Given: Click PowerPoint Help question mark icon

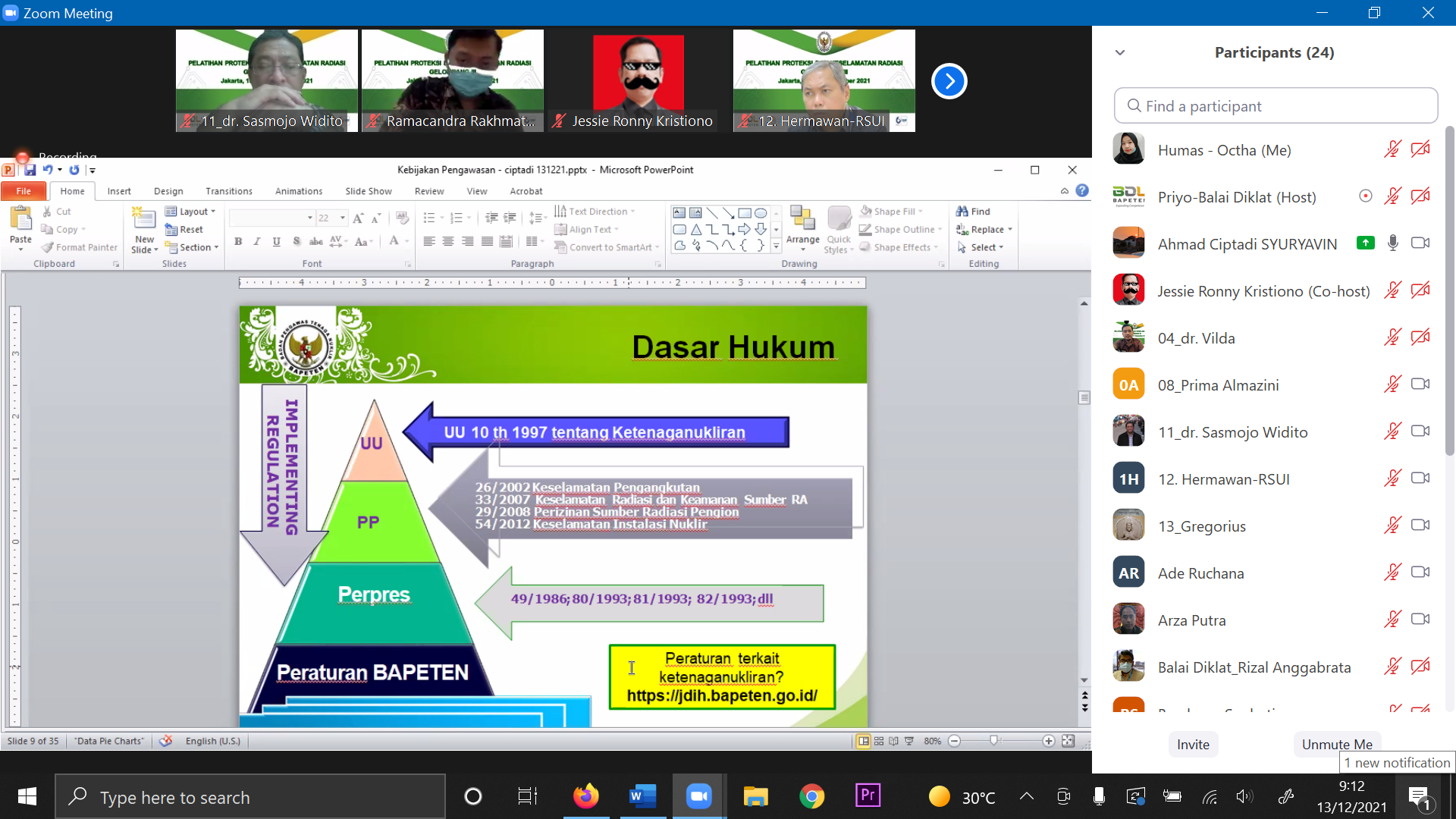Looking at the screenshot, I should click(x=1082, y=190).
